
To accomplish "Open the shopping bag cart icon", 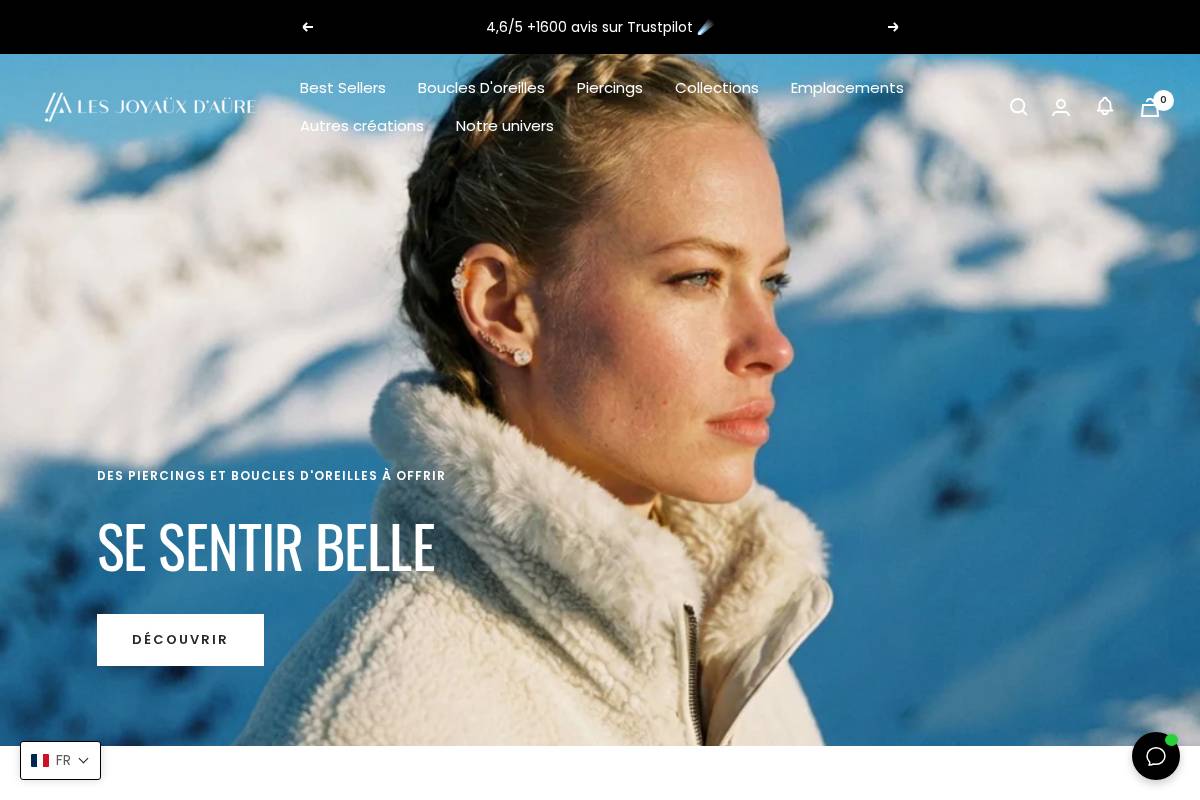I will click(1150, 108).
